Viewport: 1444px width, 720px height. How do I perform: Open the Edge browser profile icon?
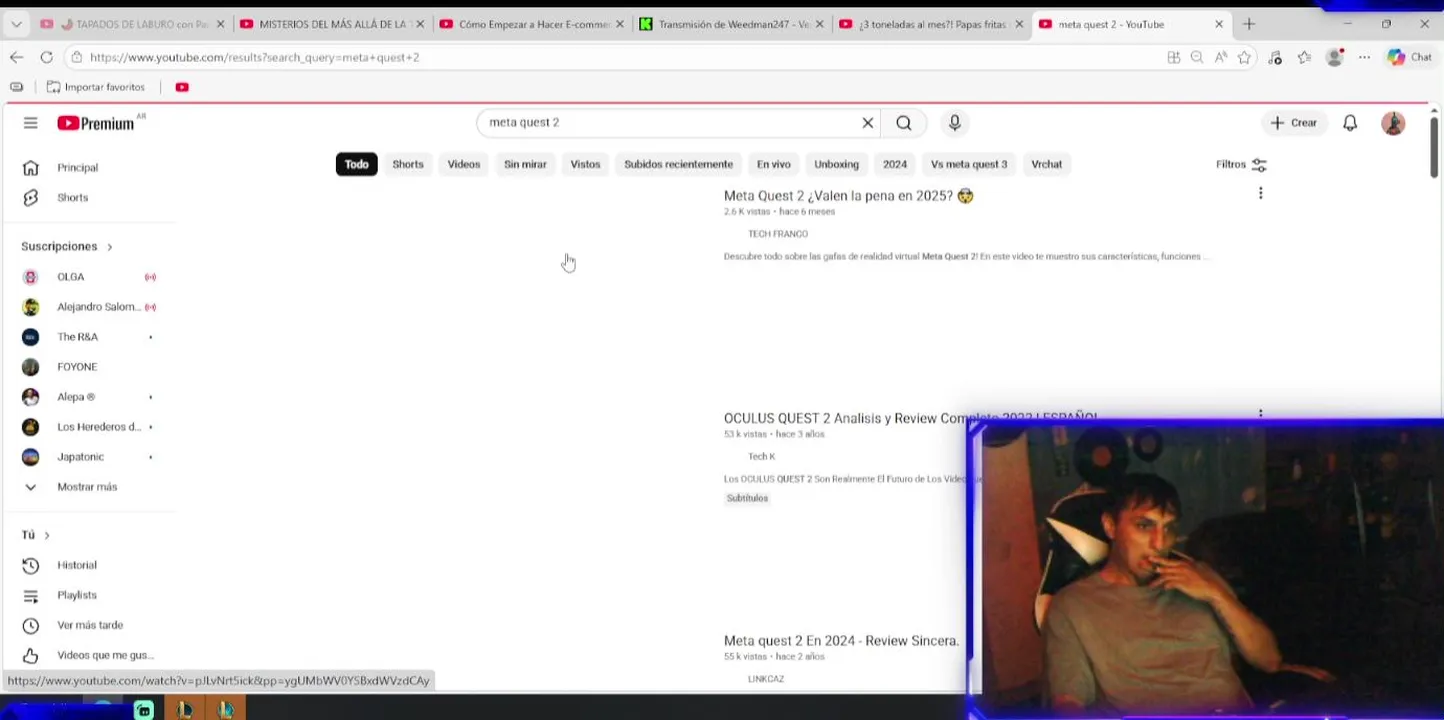pyautogui.click(x=1334, y=57)
